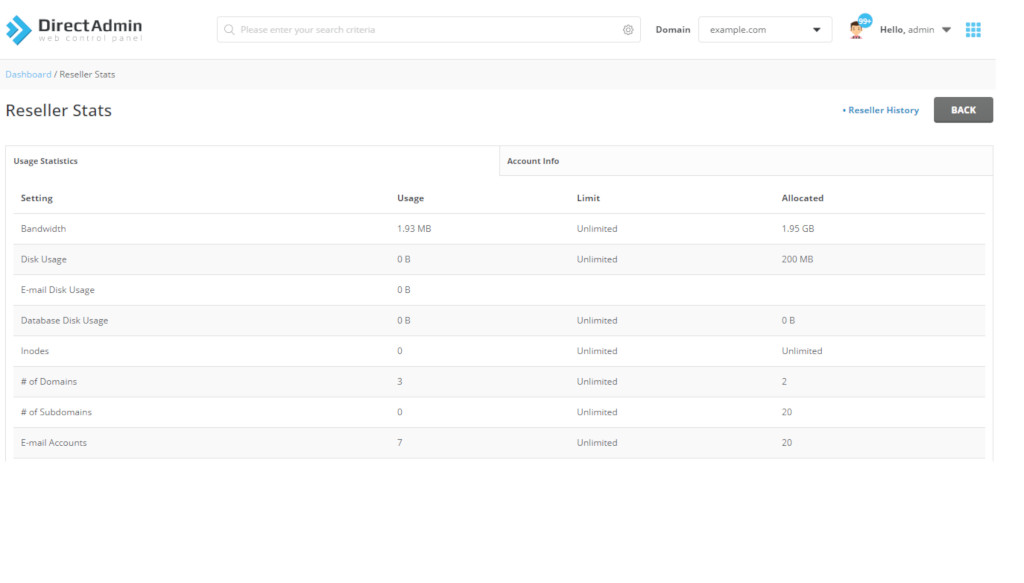Open the Hello, admin user menu

pyautogui.click(x=915, y=30)
